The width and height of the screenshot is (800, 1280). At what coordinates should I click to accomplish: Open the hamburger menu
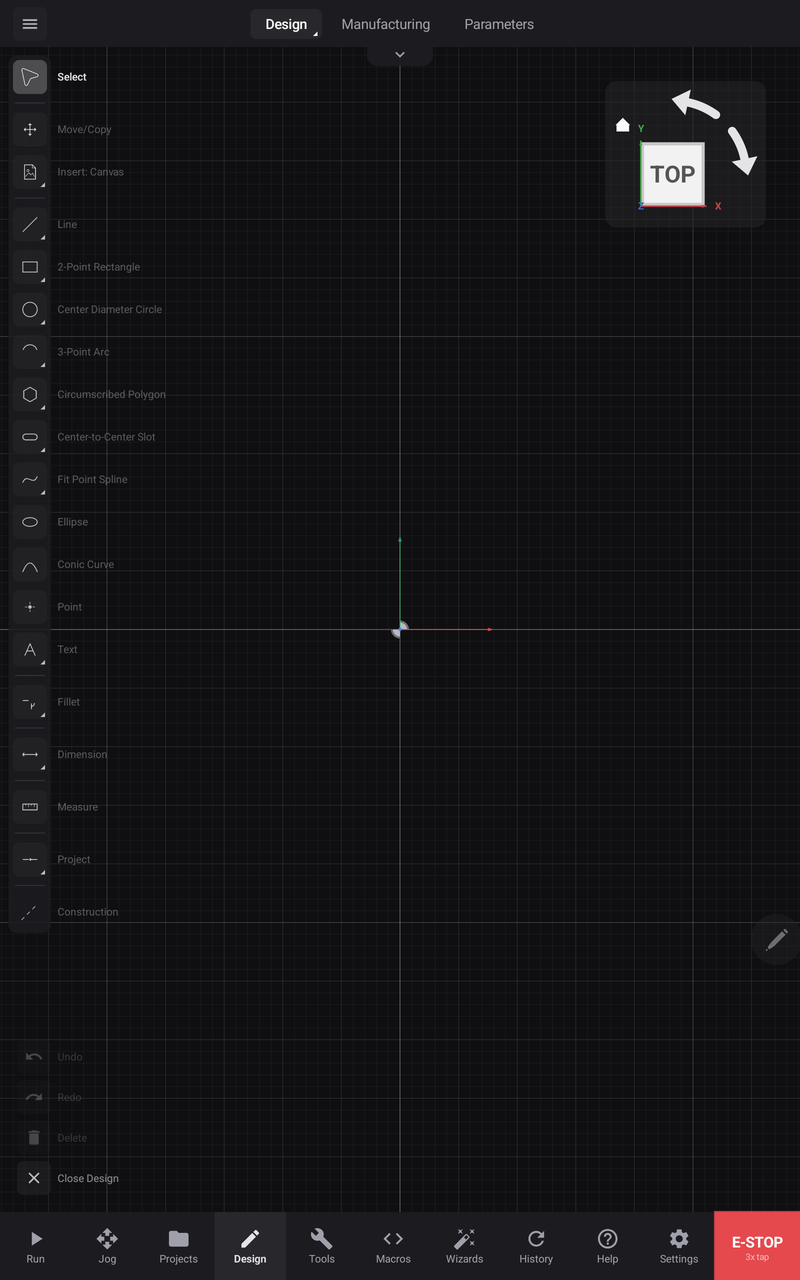coord(30,24)
